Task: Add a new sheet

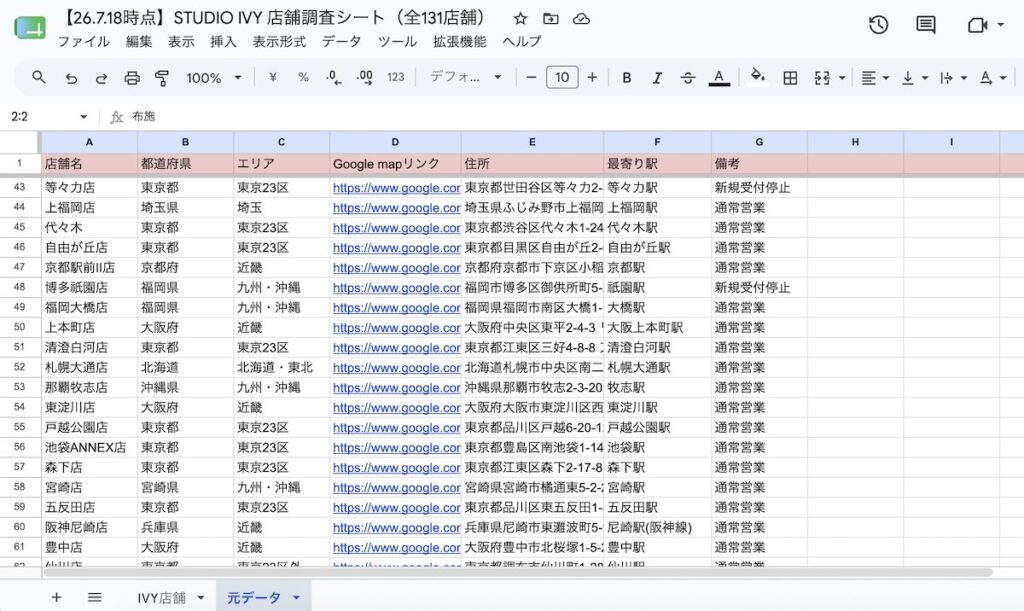Action: click(56, 597)
